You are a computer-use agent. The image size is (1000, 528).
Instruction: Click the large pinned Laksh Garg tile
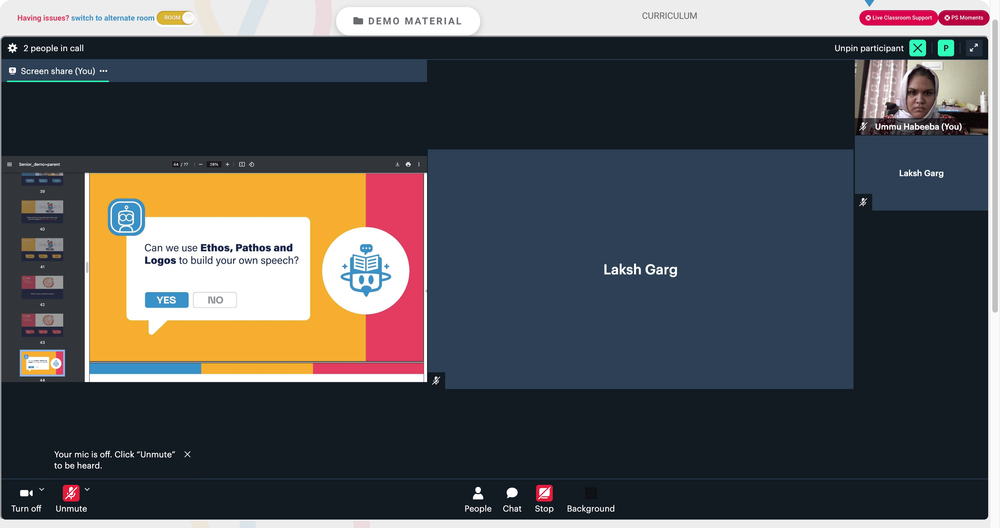(640, 269)
